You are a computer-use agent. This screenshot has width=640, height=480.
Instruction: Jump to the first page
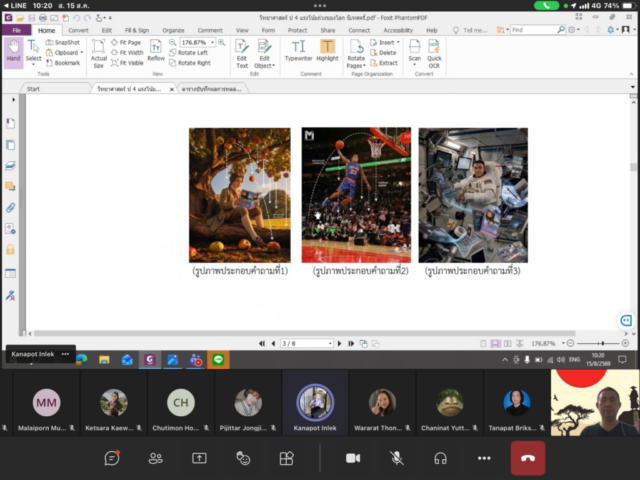262,344
